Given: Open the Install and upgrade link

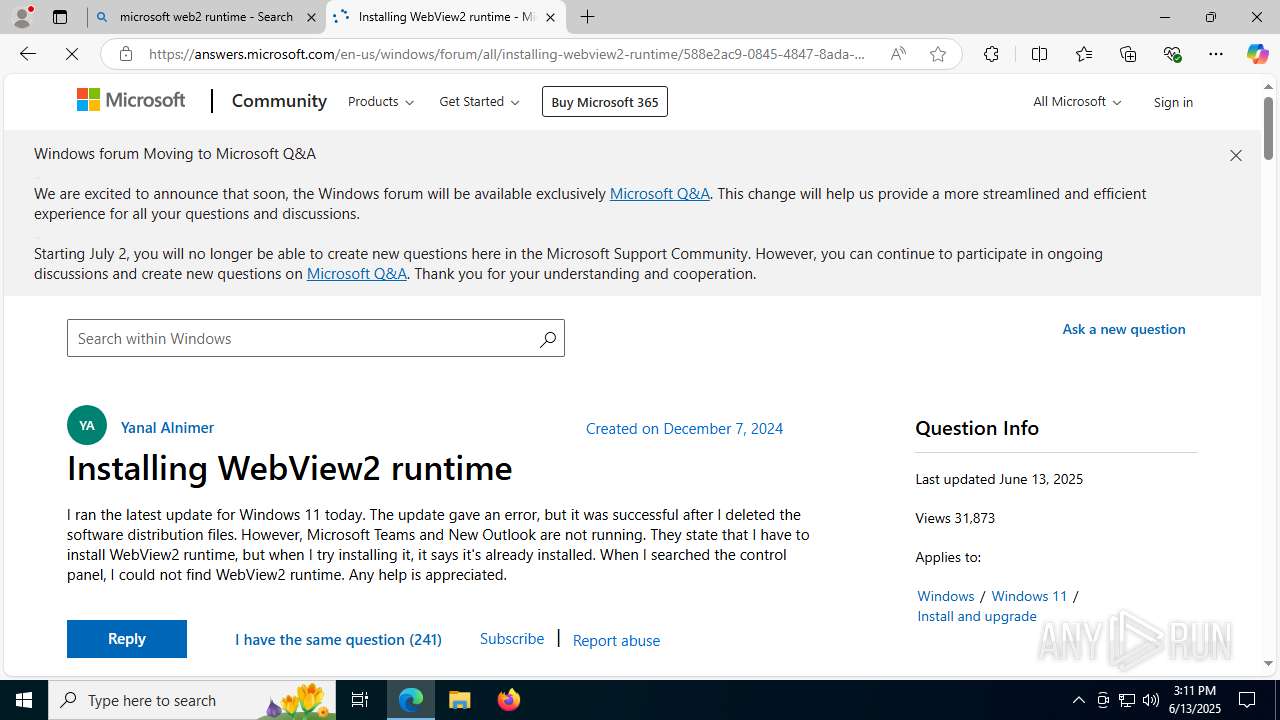Looking at the screenshot, I should 977,616.
